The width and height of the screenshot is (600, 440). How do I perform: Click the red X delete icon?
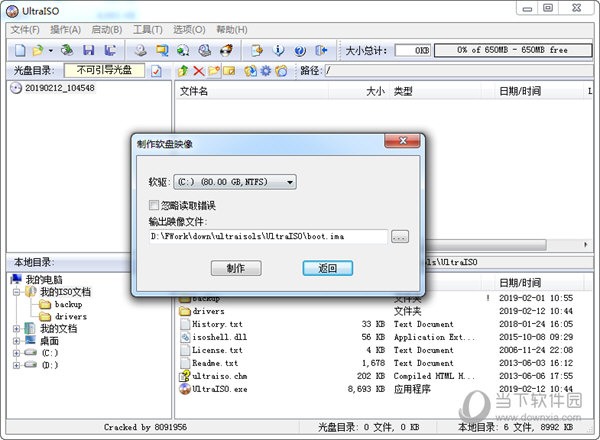[199, 71]
